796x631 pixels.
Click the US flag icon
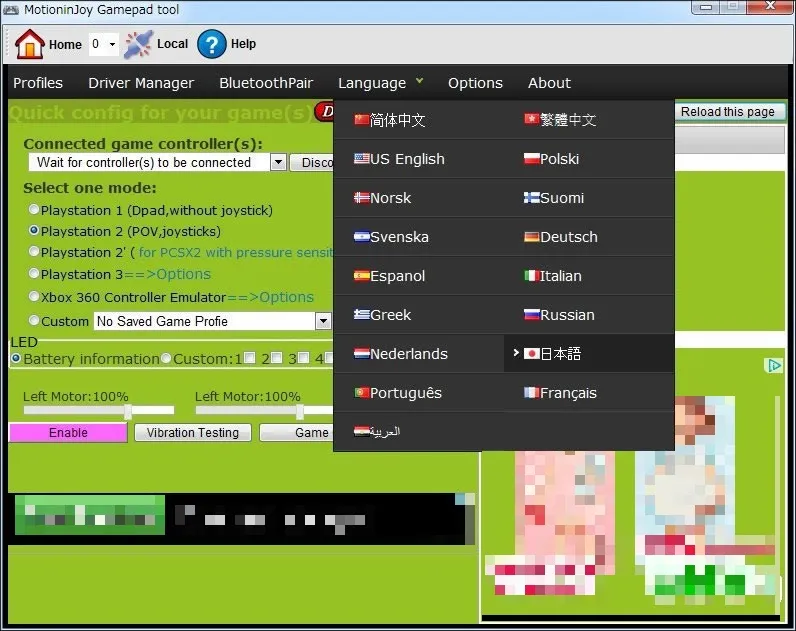[361, 159]
